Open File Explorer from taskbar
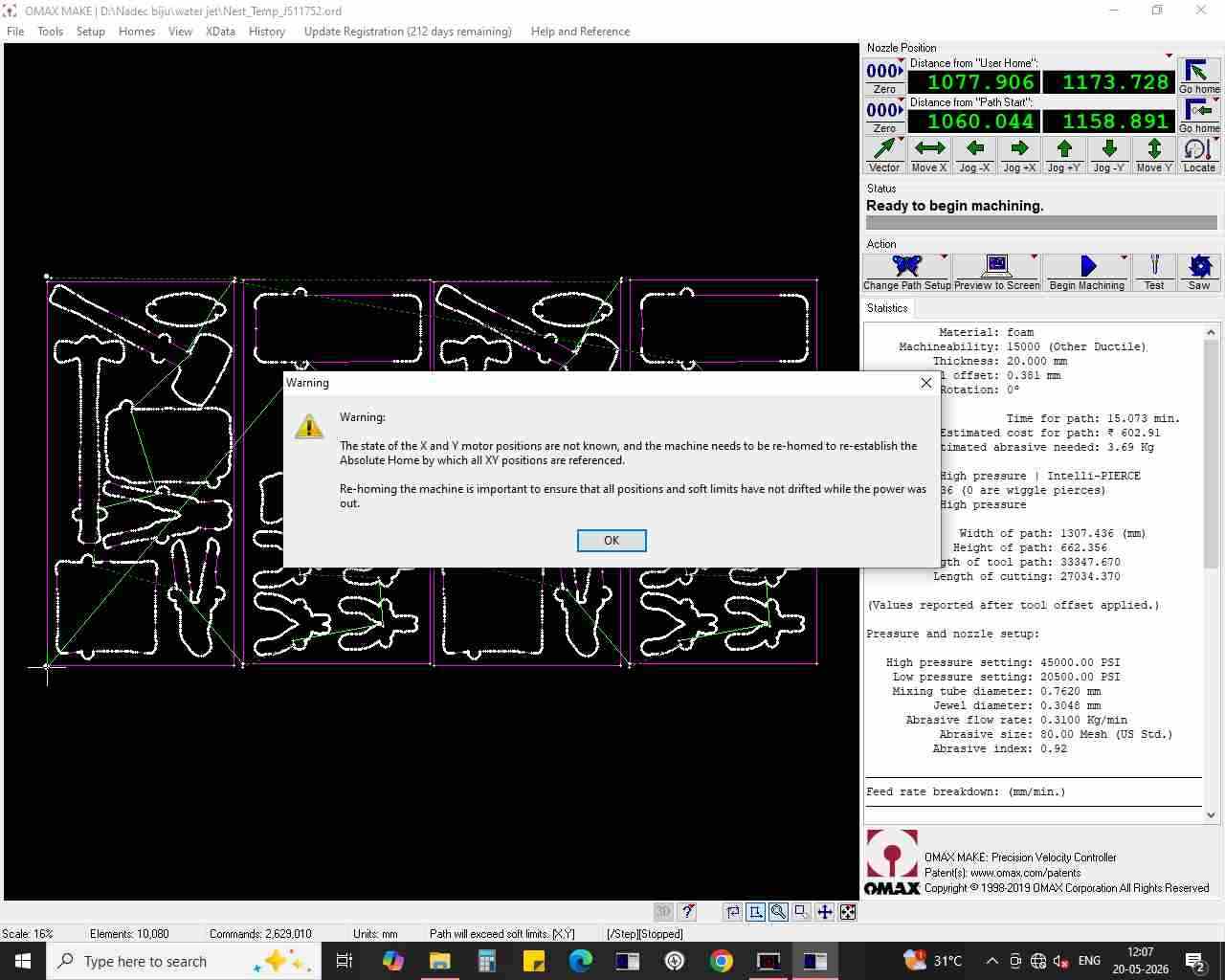The image size is (1225, 980). click(440, 961)
